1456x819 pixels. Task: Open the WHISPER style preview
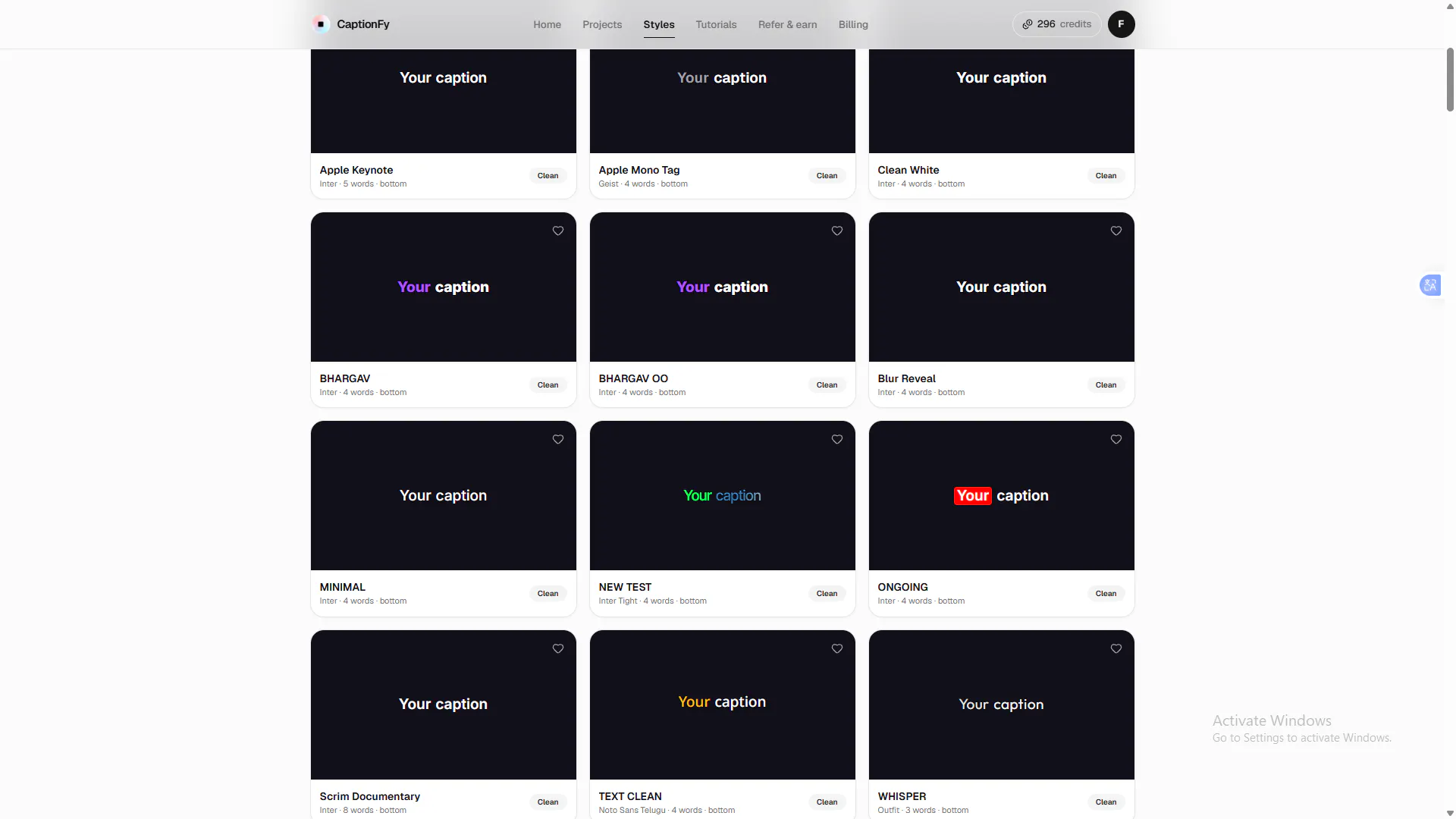click(x=1002, y=704)
